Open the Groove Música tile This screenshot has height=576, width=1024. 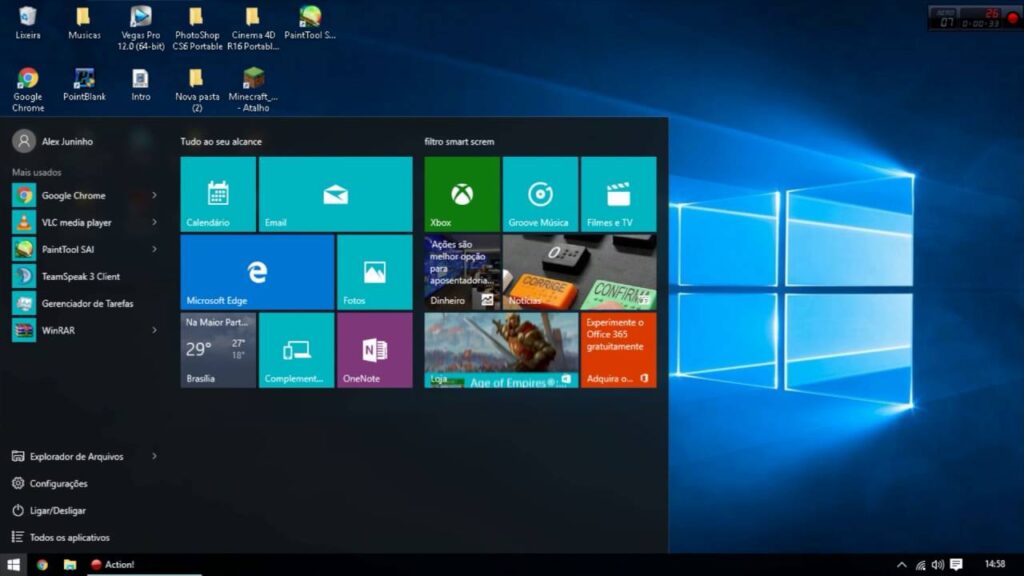[540, 194]
